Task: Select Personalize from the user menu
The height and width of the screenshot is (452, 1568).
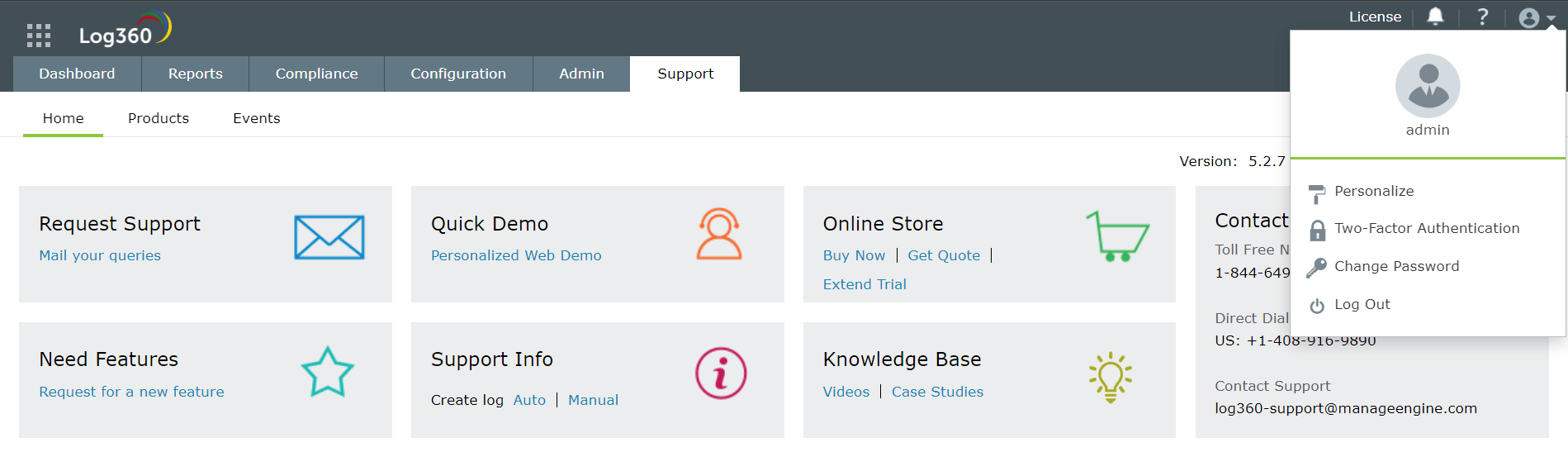Action: click(x=1374, y=191)
